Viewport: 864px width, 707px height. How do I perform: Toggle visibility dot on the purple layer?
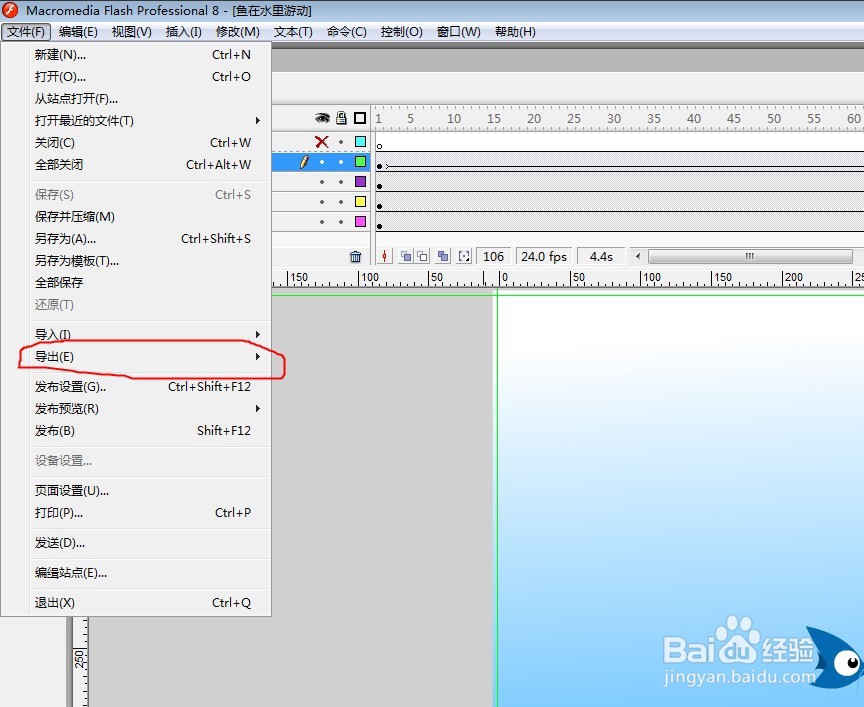click(x=322, y=182)
